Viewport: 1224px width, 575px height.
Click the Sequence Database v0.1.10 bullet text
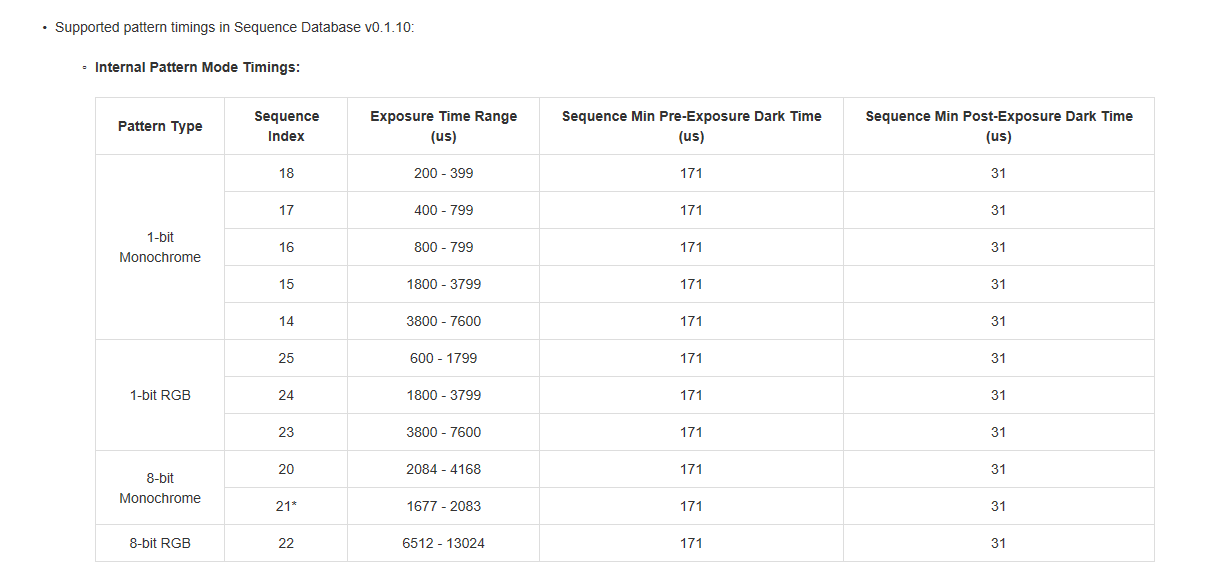(x=234, y=27)
